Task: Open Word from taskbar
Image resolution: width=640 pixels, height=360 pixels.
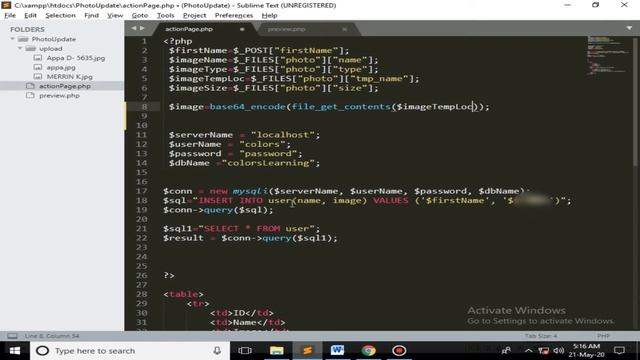Action: [x=338, y=351]
